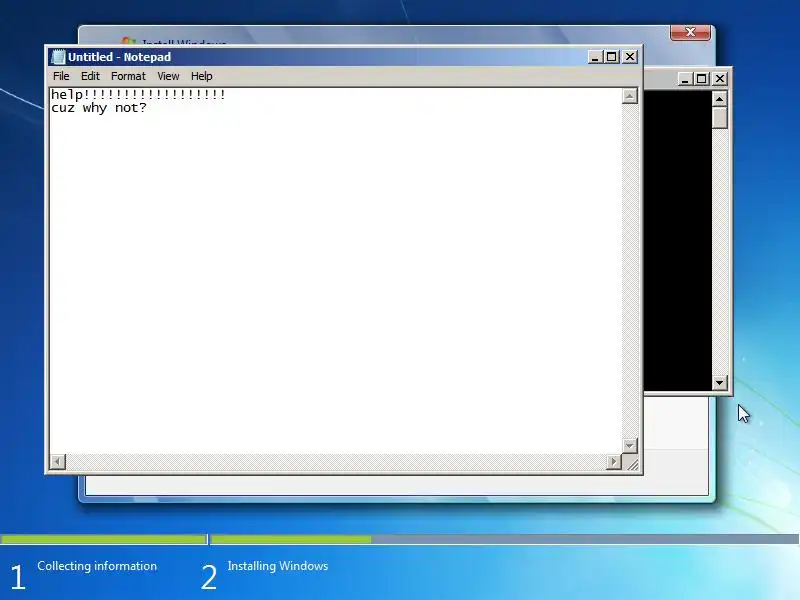Click the "Installing Windows" step label
Viewport: 800px width, 600px height.
(x=278, y=566)
